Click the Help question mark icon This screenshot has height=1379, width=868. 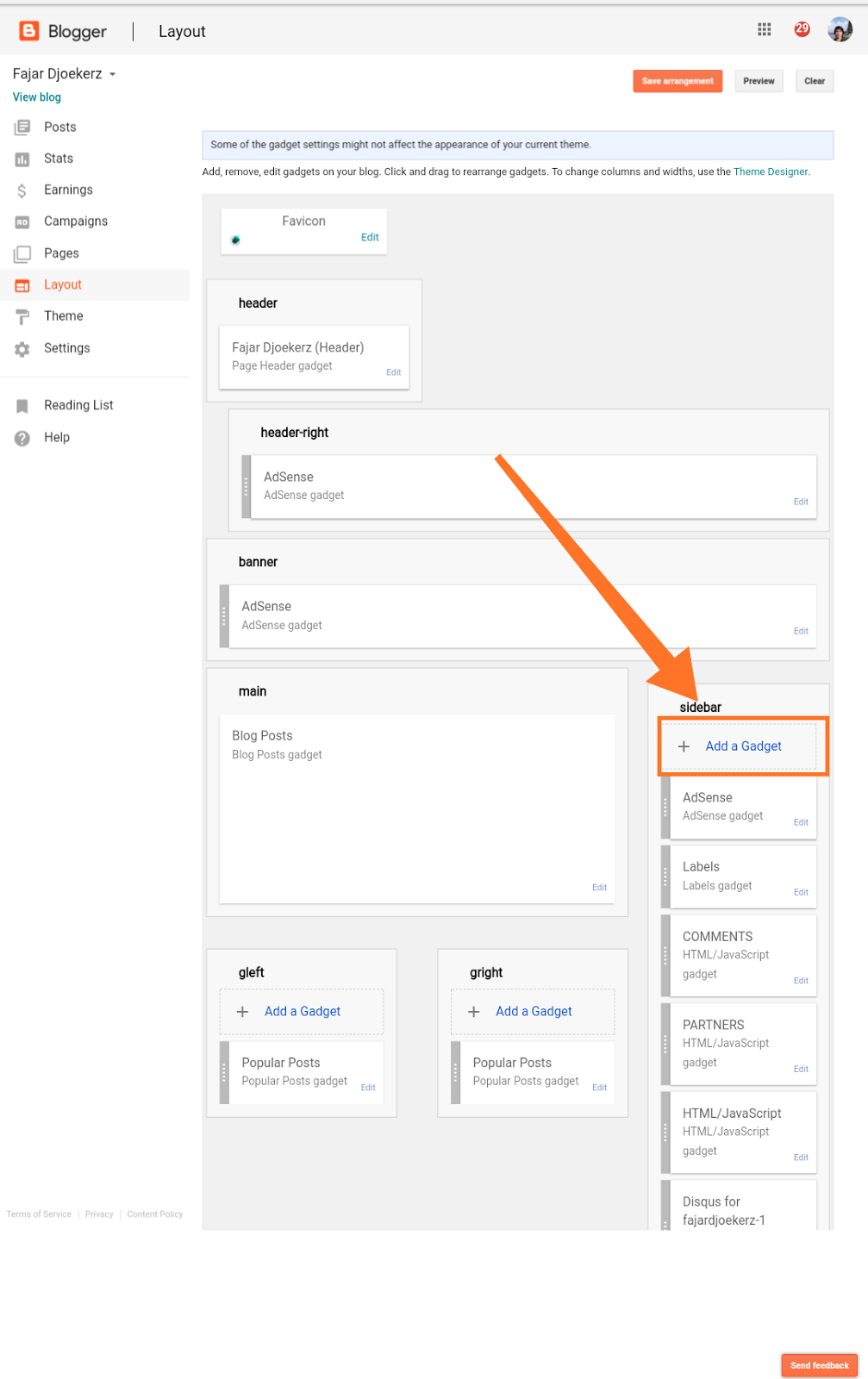point(22,438)
